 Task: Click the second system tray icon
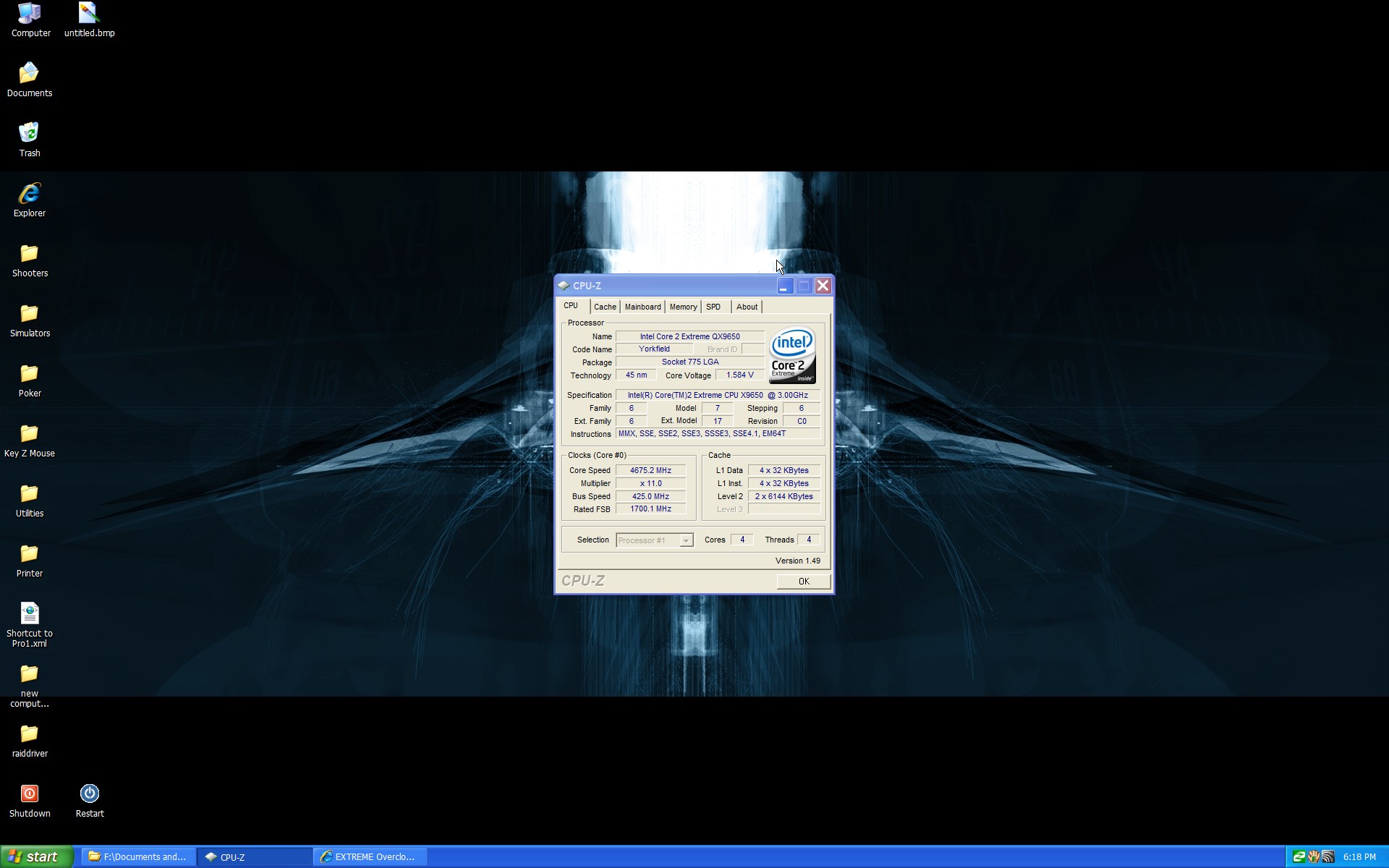[x=1314, y=857]
